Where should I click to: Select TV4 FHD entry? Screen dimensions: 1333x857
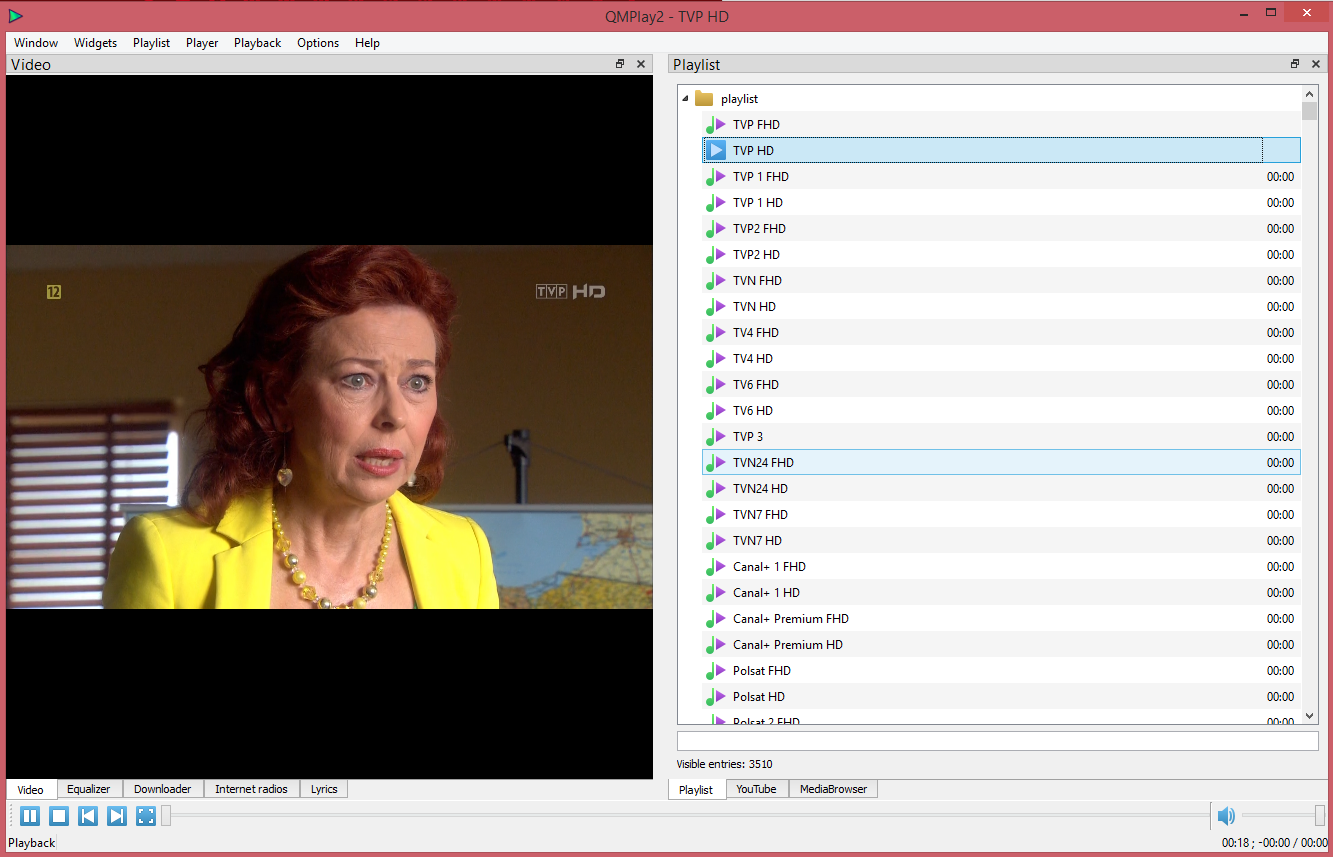[x=1002, y=332]
